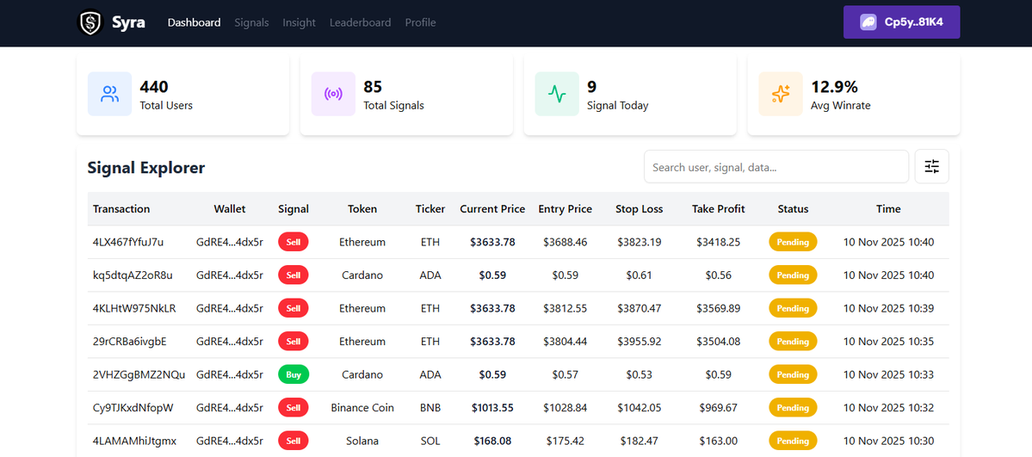Open the Signals tab

[x=251, y=23]
